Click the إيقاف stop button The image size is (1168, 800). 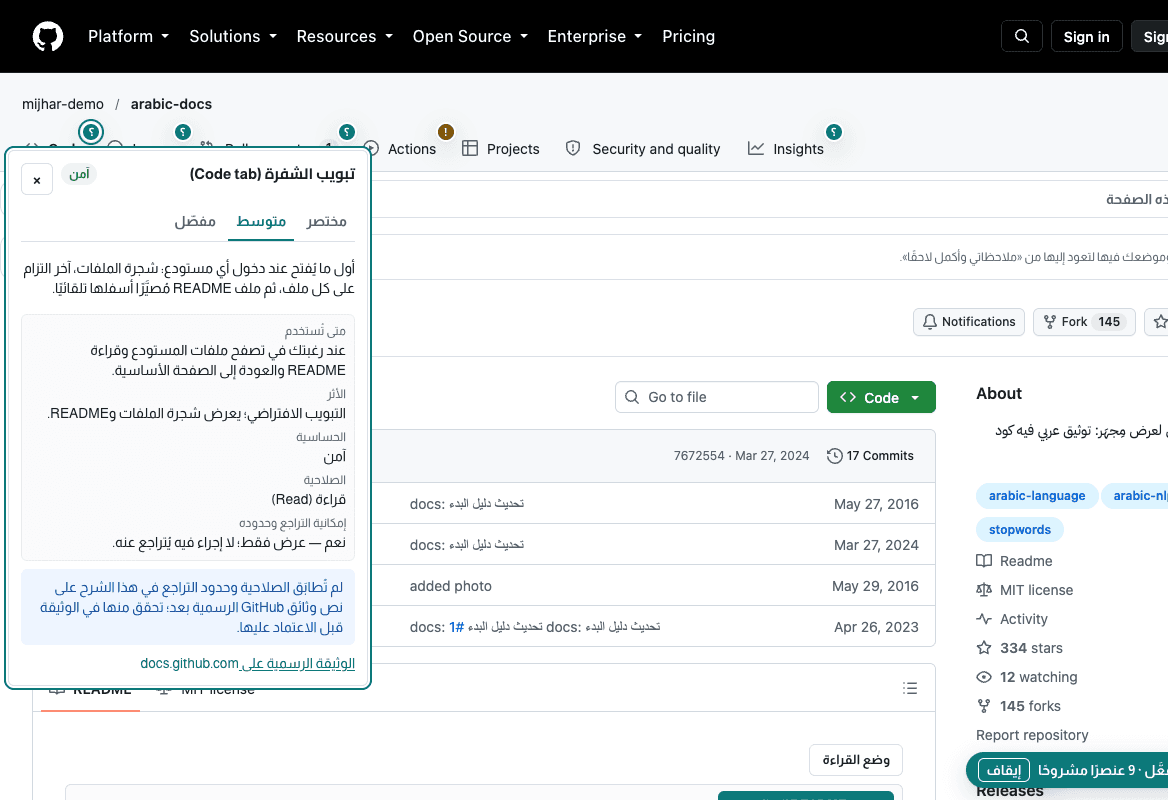pyautogui.click(x=1003, y=770)
